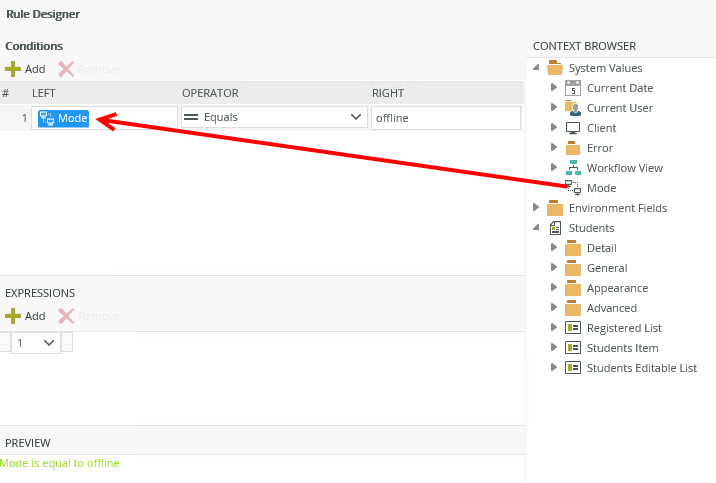Click the Current User label

click(x=620, y=108)
